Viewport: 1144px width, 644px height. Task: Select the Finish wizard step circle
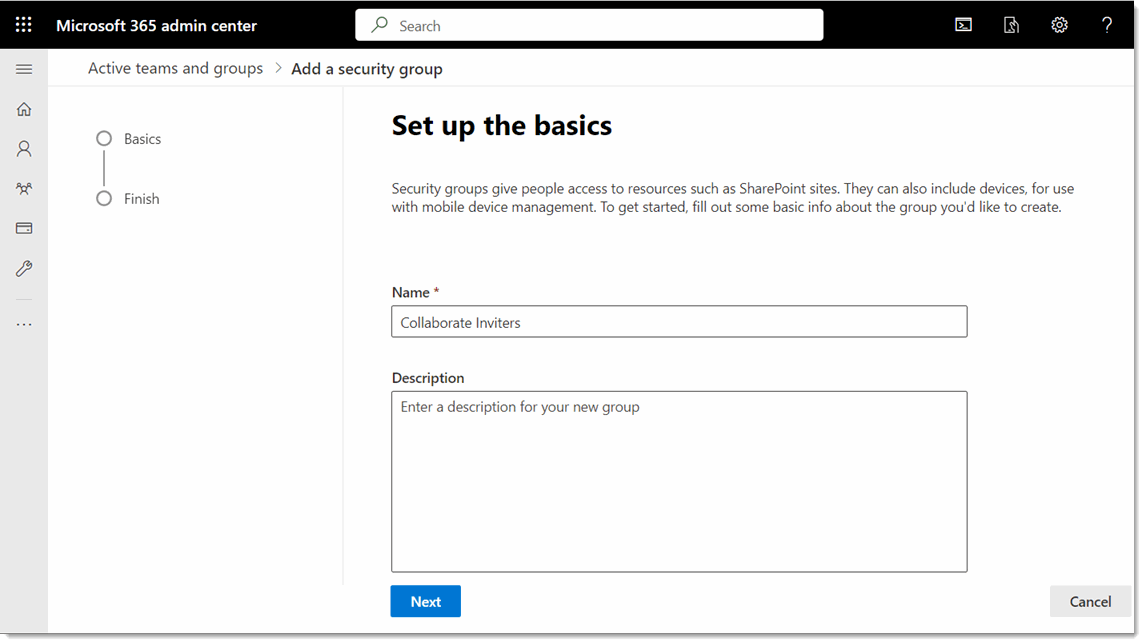[x=104, y=198]
